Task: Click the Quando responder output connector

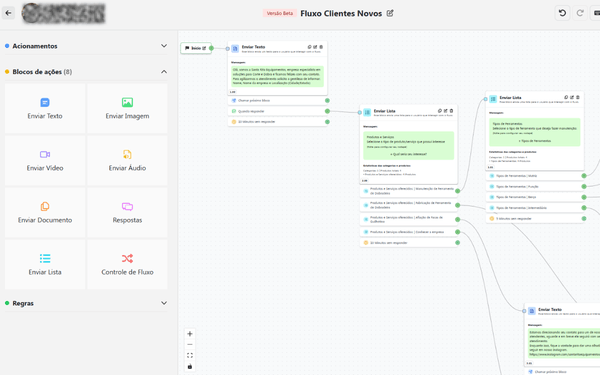Action: pyautogui.click(x=327, y=111)
